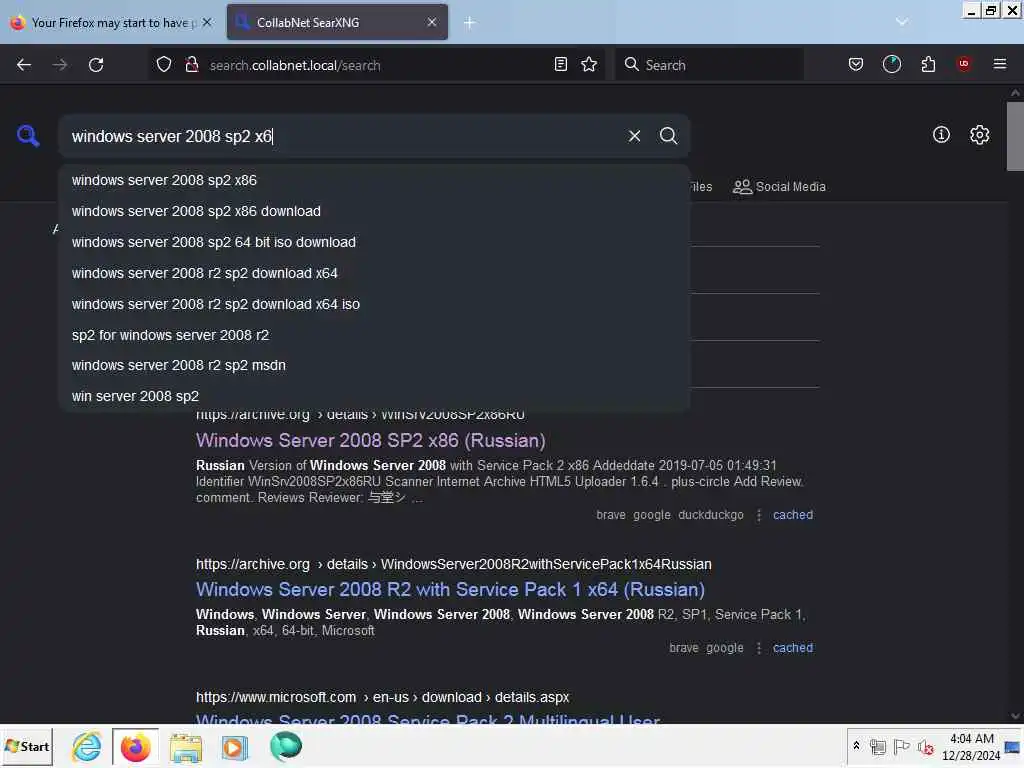Open Windows Media Player from taskbar
This screenshot has width=1024, height=768.
click(234, 747)
